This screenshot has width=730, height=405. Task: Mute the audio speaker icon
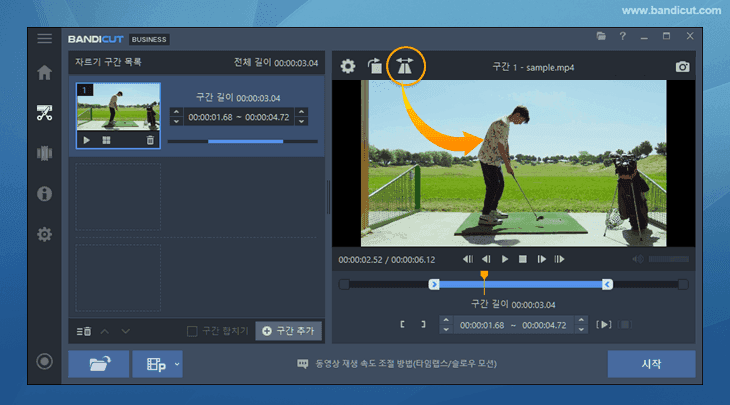pos(638,259)
